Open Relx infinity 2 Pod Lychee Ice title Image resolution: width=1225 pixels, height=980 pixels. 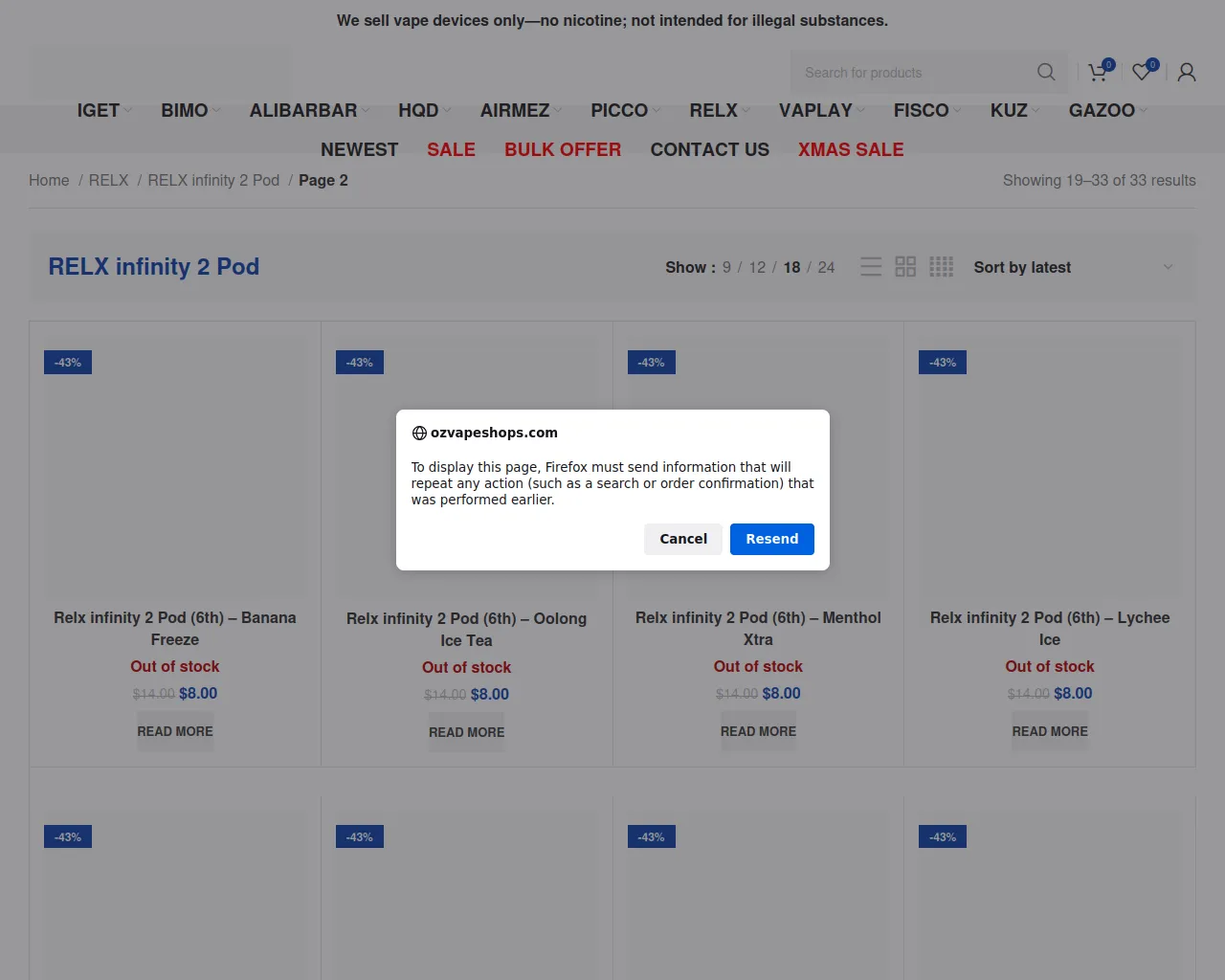pos(1050,629)
